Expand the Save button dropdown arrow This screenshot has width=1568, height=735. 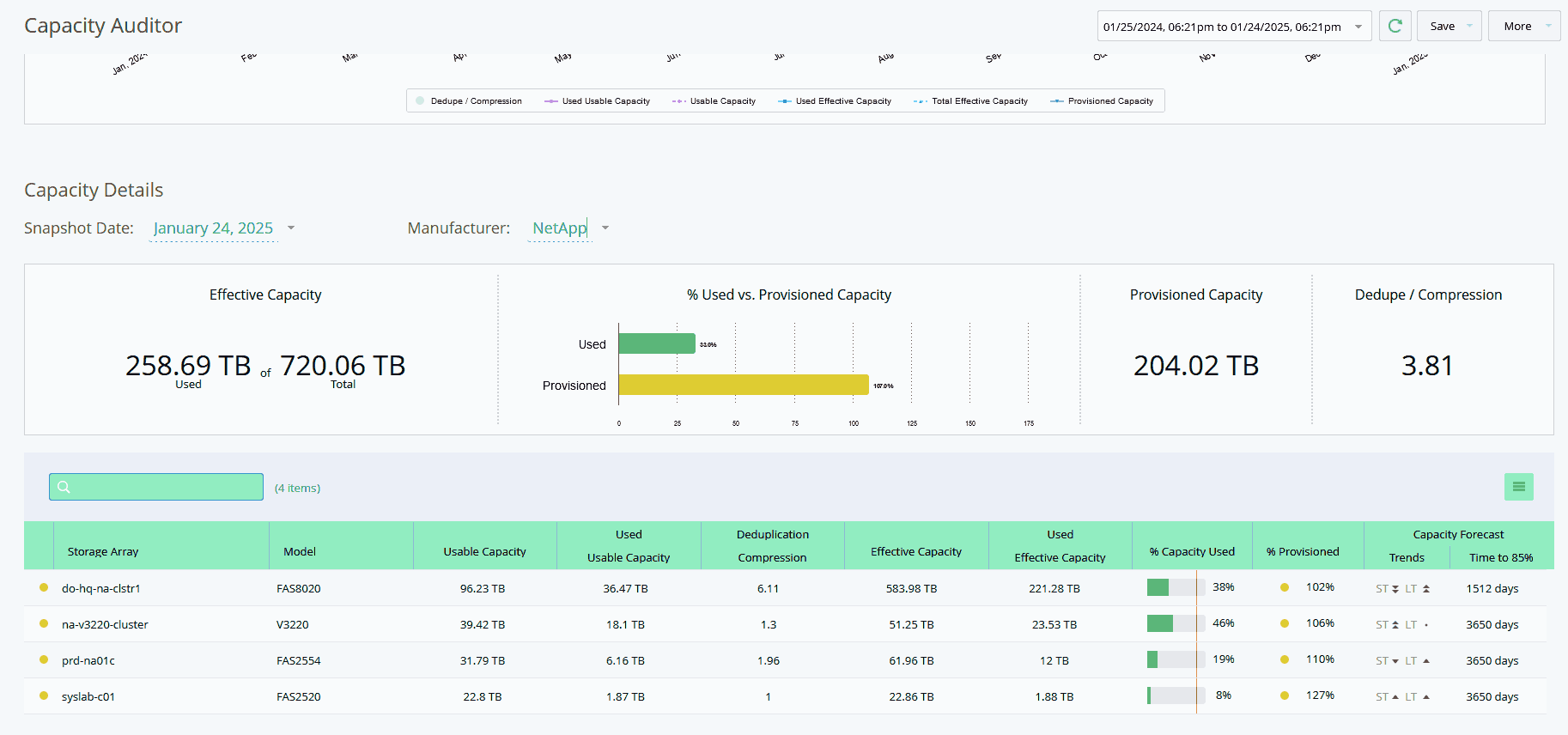[x=1469, y=26]
